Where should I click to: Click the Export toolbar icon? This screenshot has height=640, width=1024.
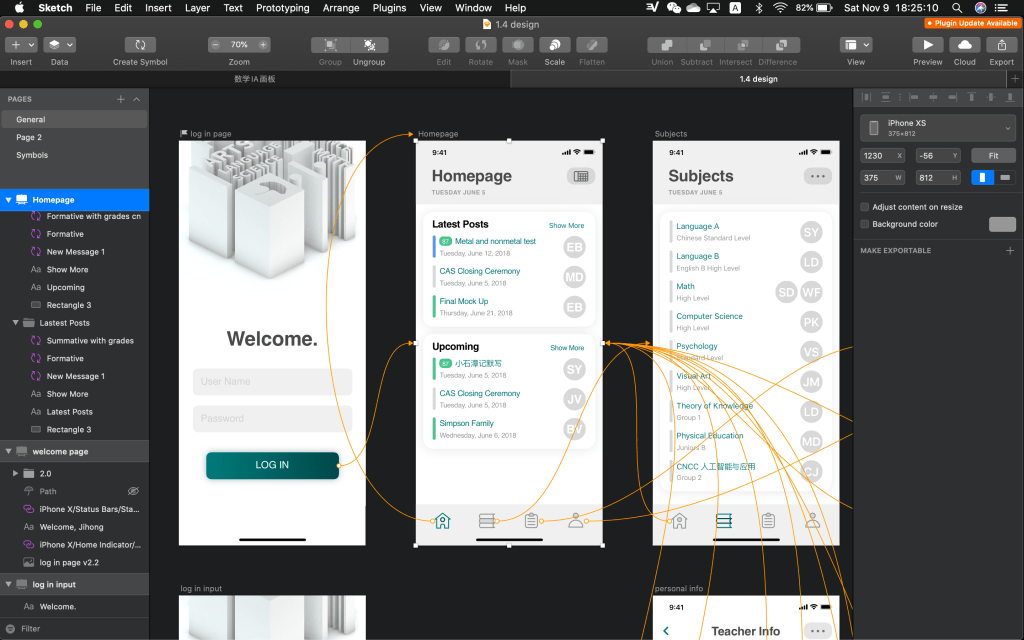(x=1001, y=45)
